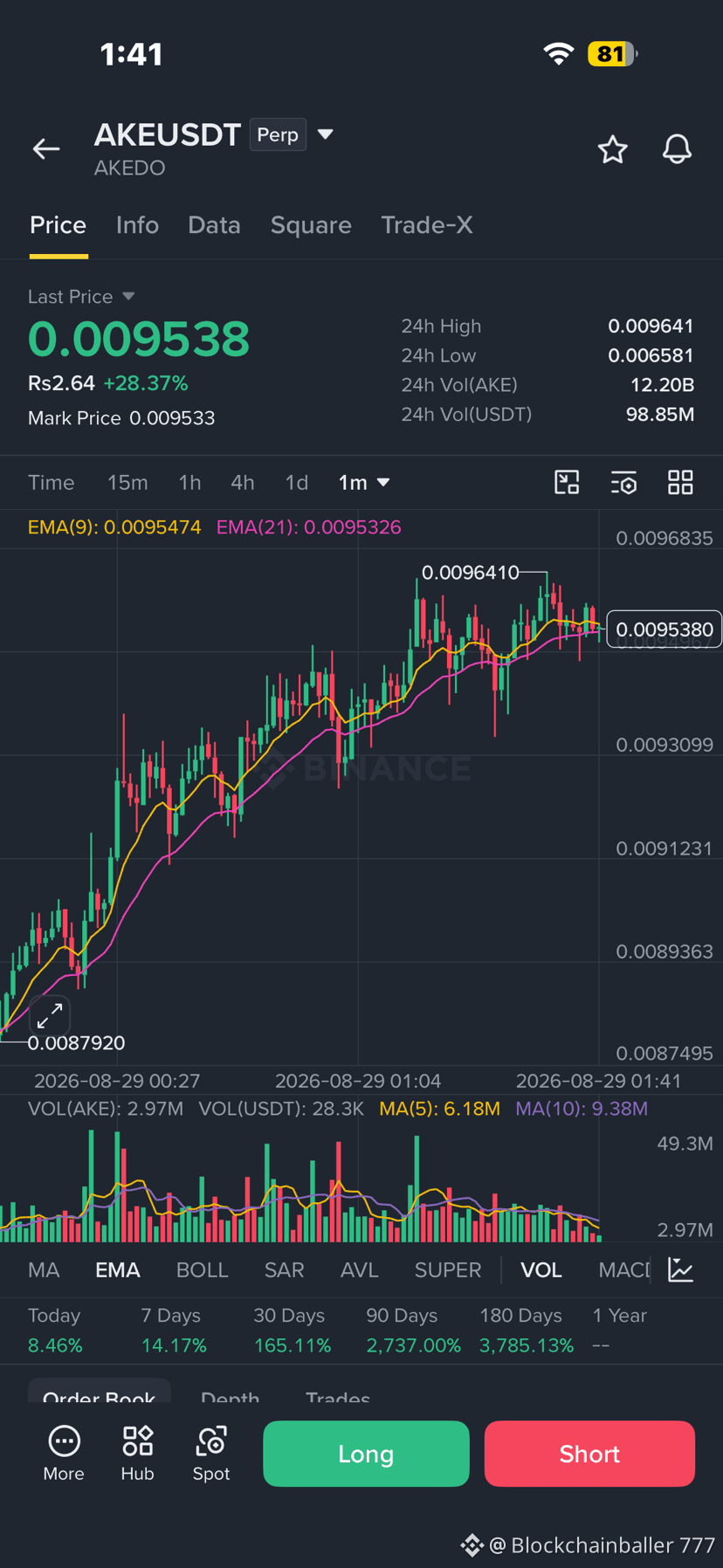
Task: Open a Short position
Action: click(x=589, y=1454)
